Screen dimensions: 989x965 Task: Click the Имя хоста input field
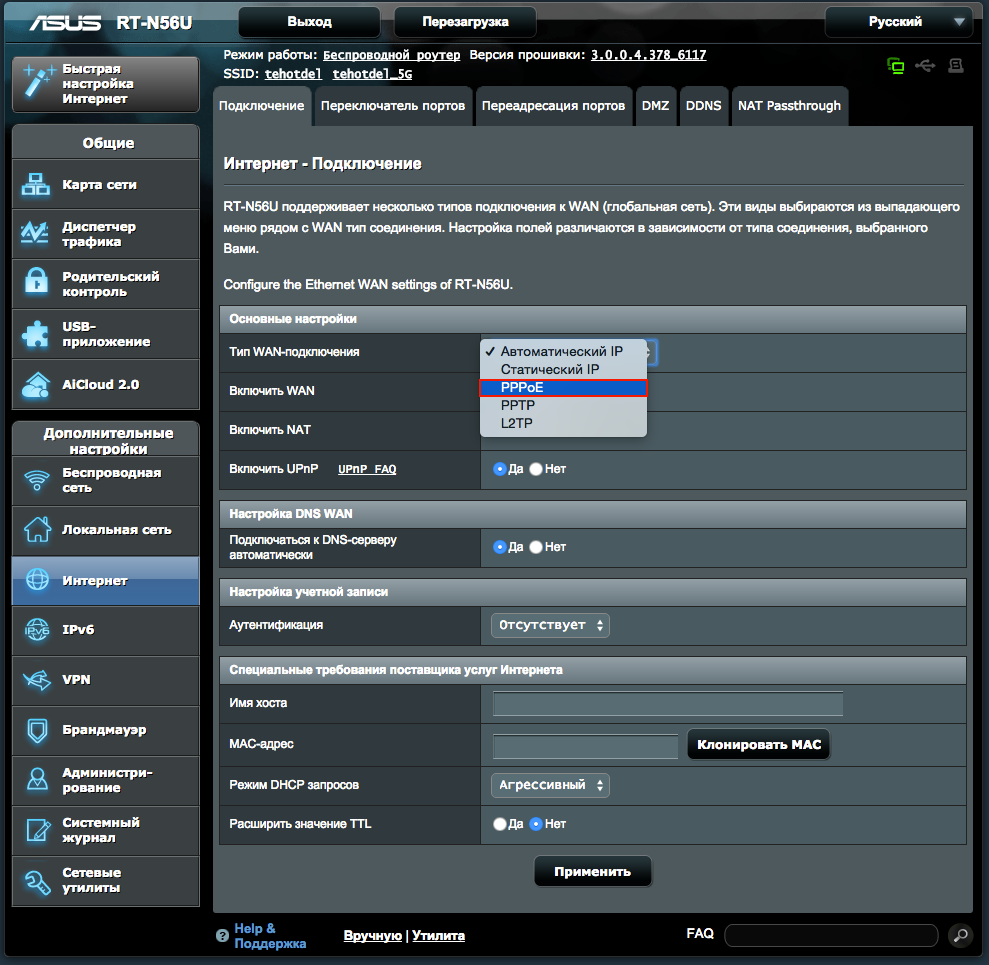[668, 703]
